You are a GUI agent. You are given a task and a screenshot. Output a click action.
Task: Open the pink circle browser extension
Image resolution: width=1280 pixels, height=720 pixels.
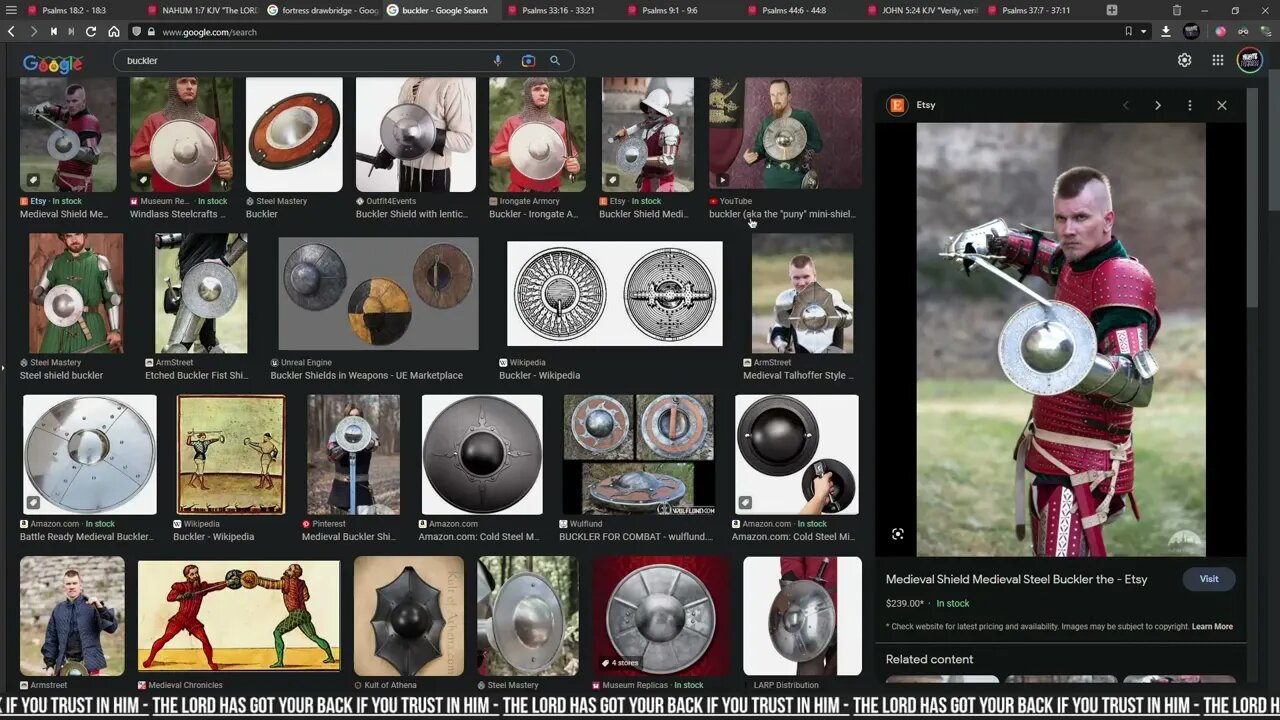point(1221,32)
